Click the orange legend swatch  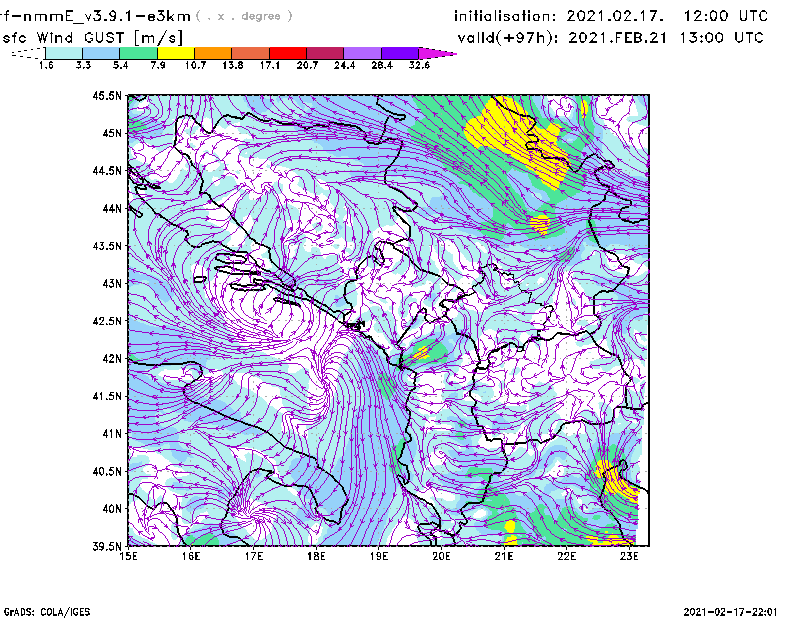(213, 53)
